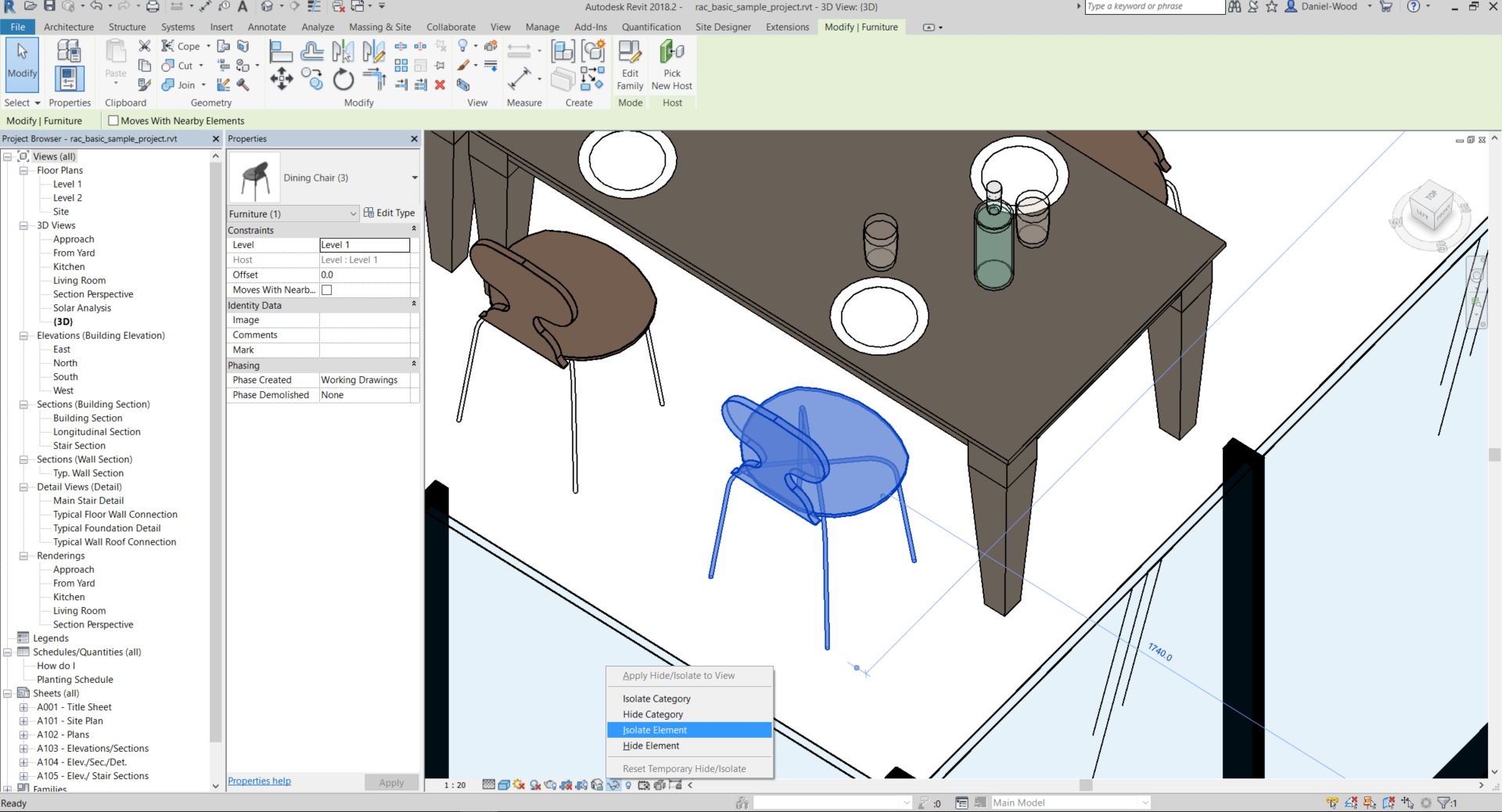
Task: Select the Move tool in the Modify panel
Action: (282, 80)
